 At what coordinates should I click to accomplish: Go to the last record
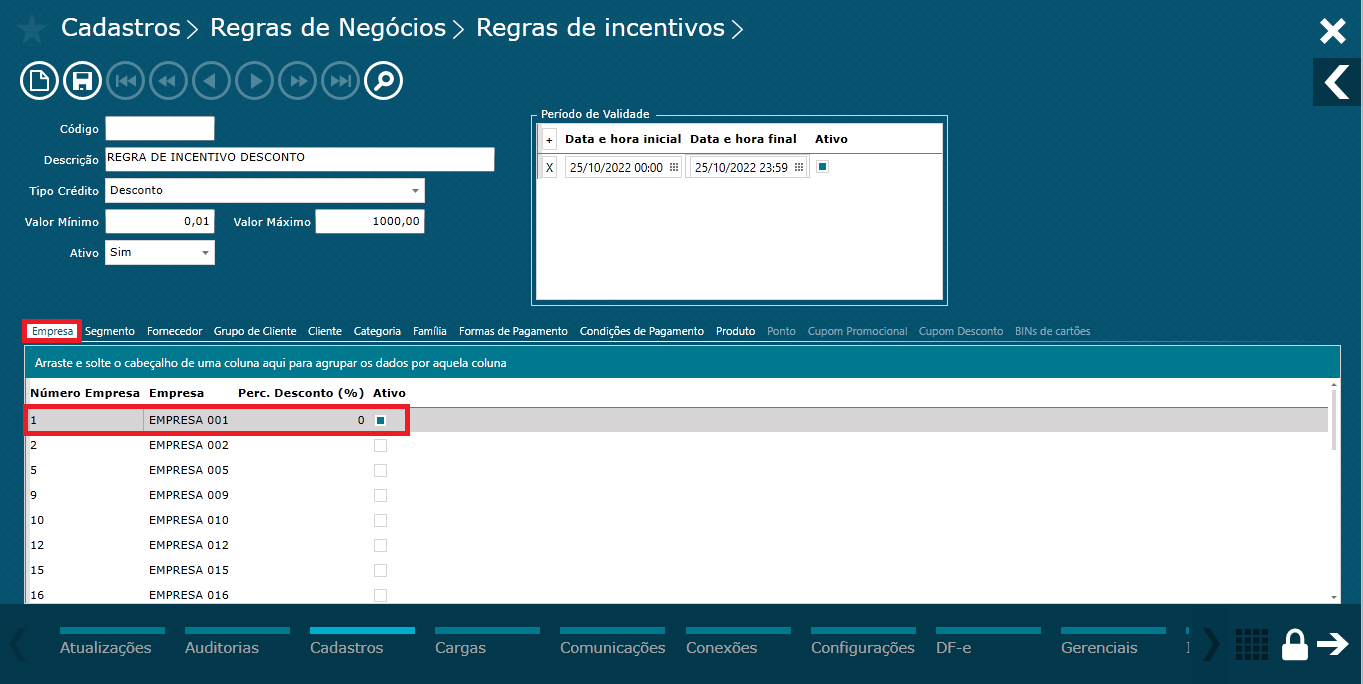click(x=341, y=81)
